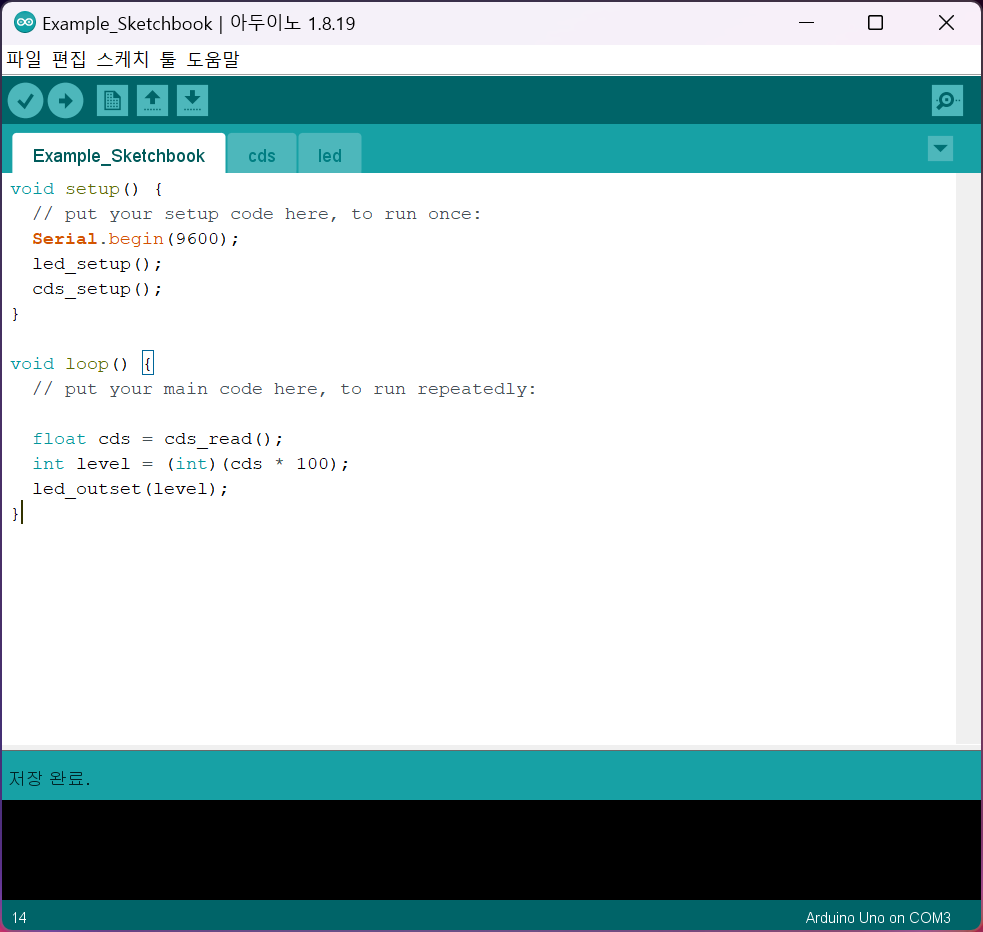Image resolution: width=983 pixels, height=932 pixels.
Task: Click the Arduino logo in the title bar
Action: 24,23
